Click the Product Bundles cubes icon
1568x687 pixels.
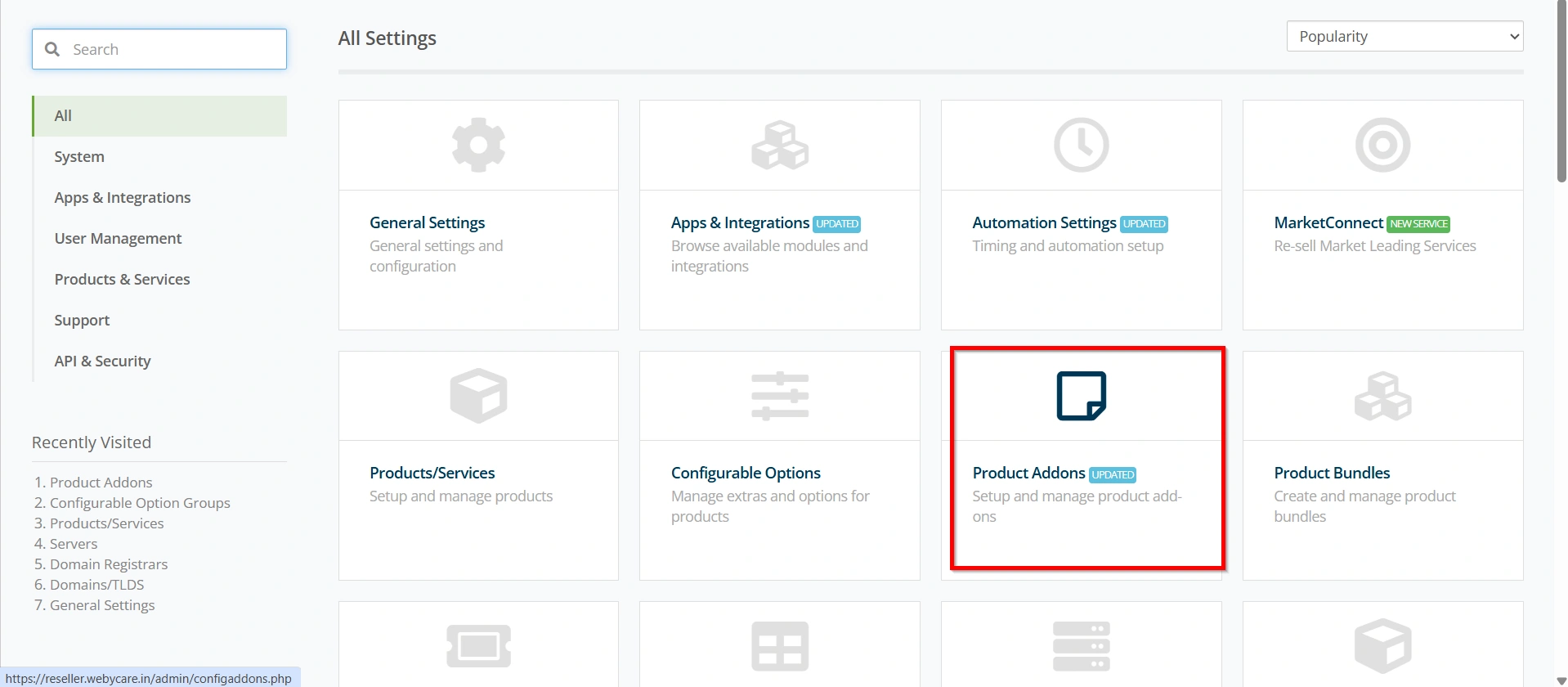(1382, 396)
